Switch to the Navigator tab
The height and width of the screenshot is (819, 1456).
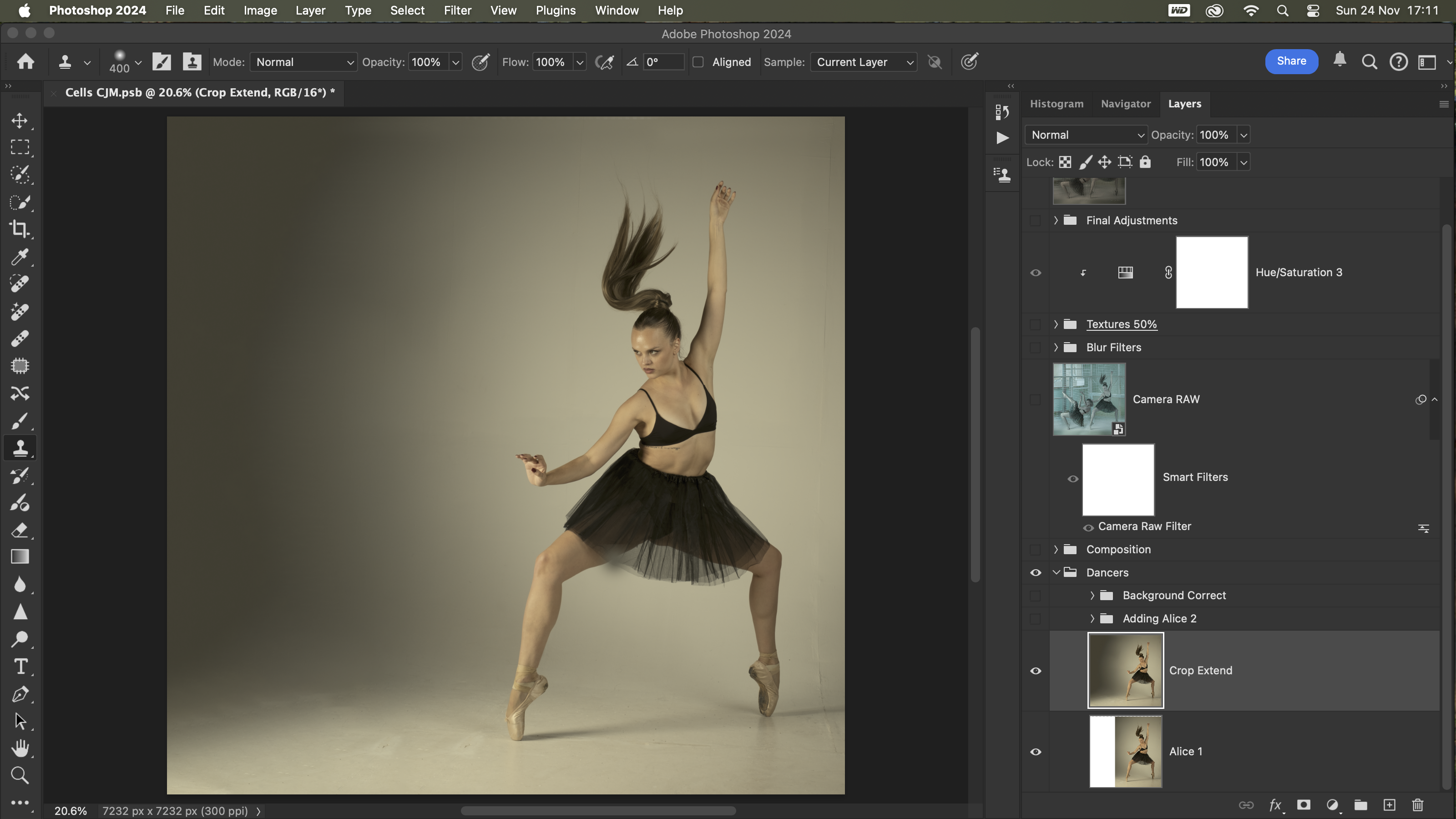click(x=1125, y=104)
